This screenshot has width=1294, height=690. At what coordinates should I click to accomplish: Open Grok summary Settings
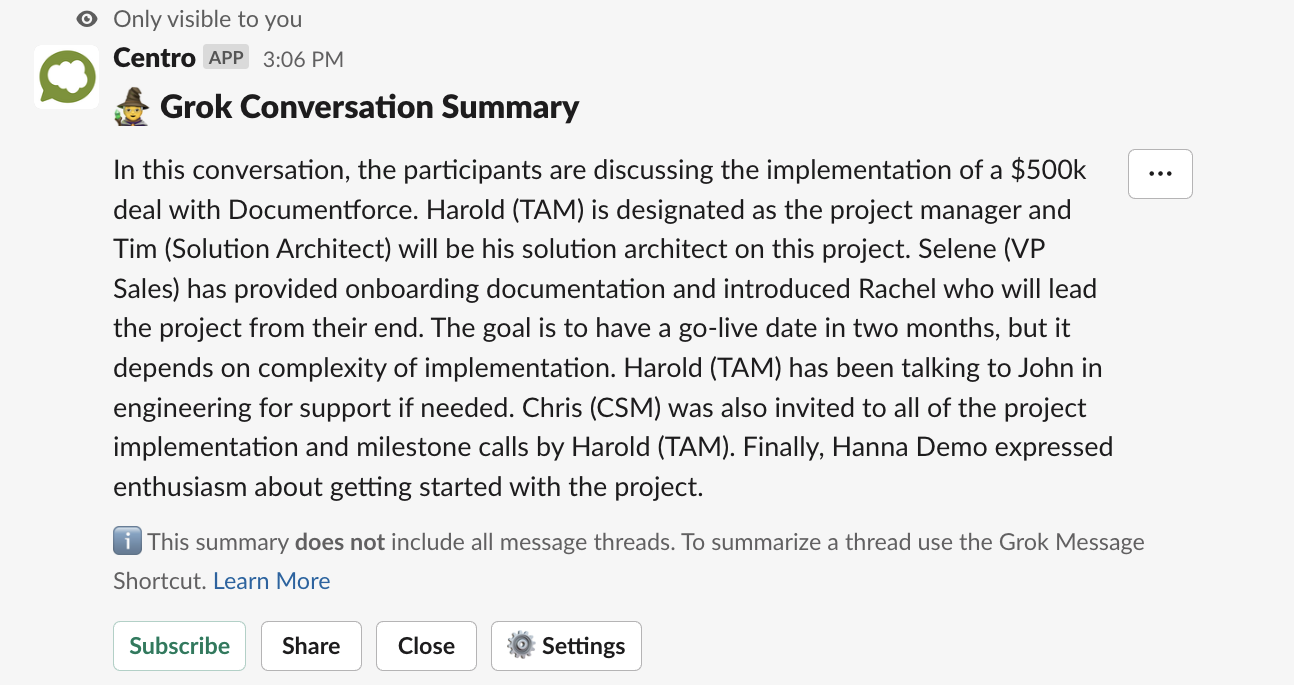pos(566,645)
